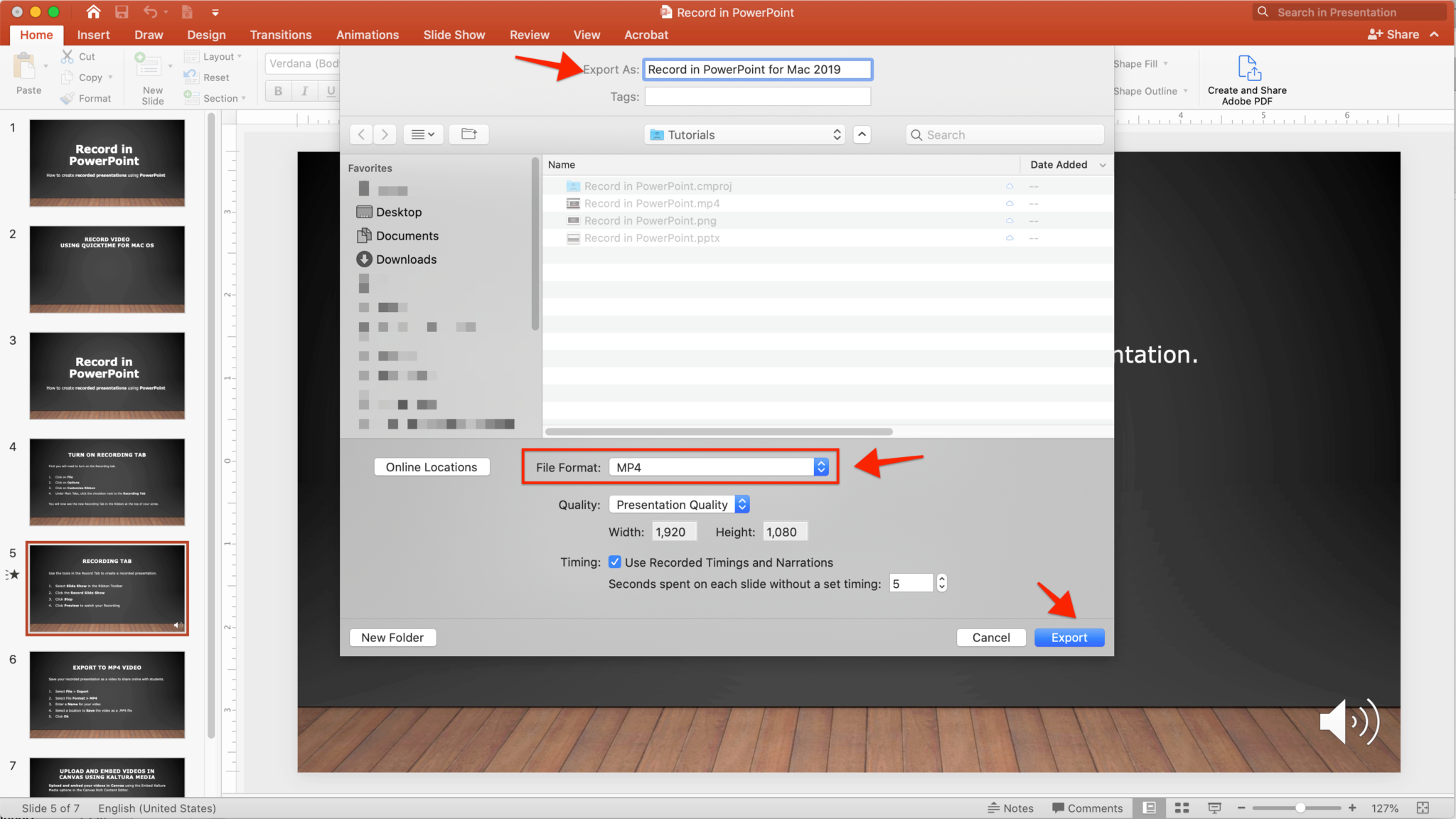Start slide show from status bar icon
1456x819 pixels.
pyautogui.click(x=1214, y=808)
